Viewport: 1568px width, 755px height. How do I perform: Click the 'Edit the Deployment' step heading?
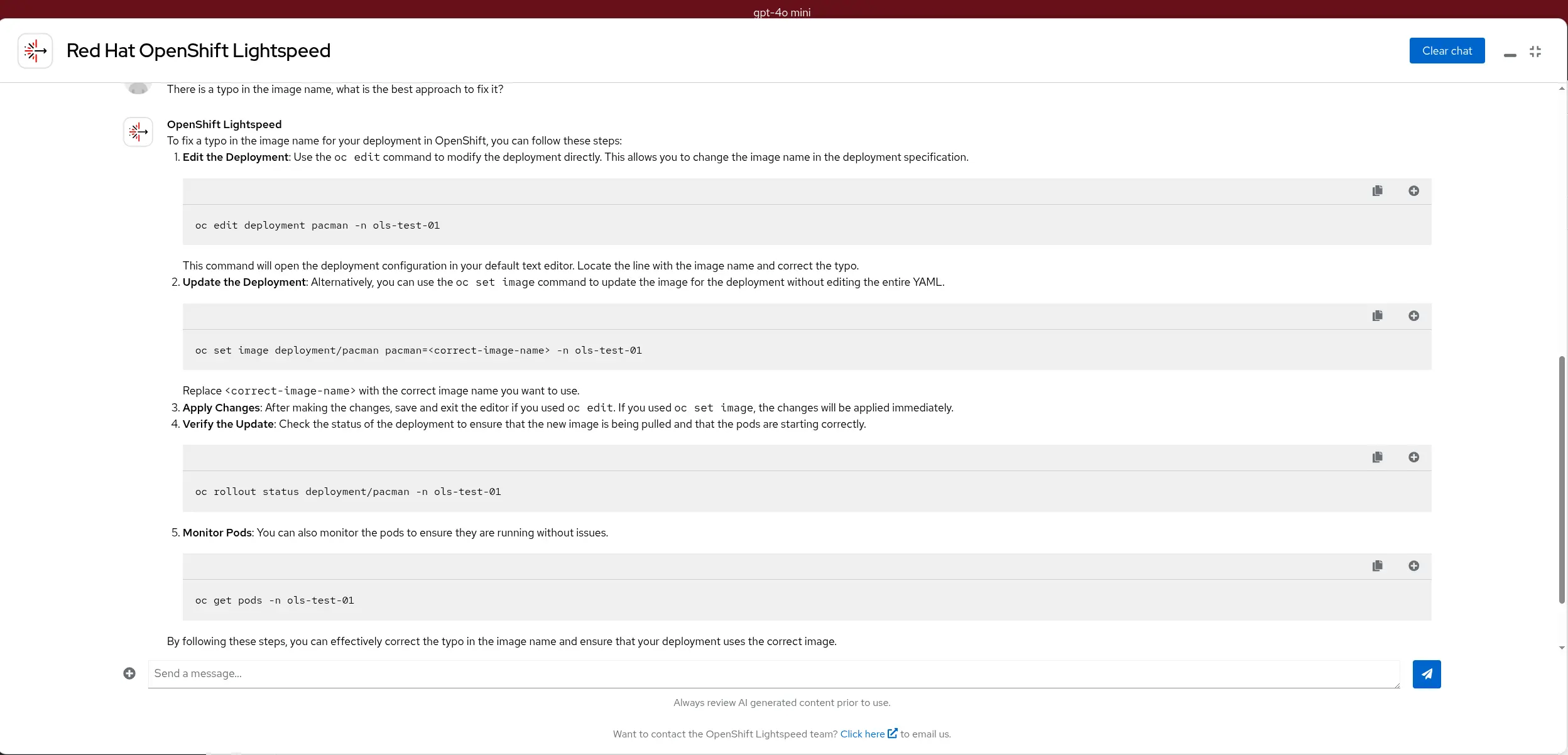236,157
